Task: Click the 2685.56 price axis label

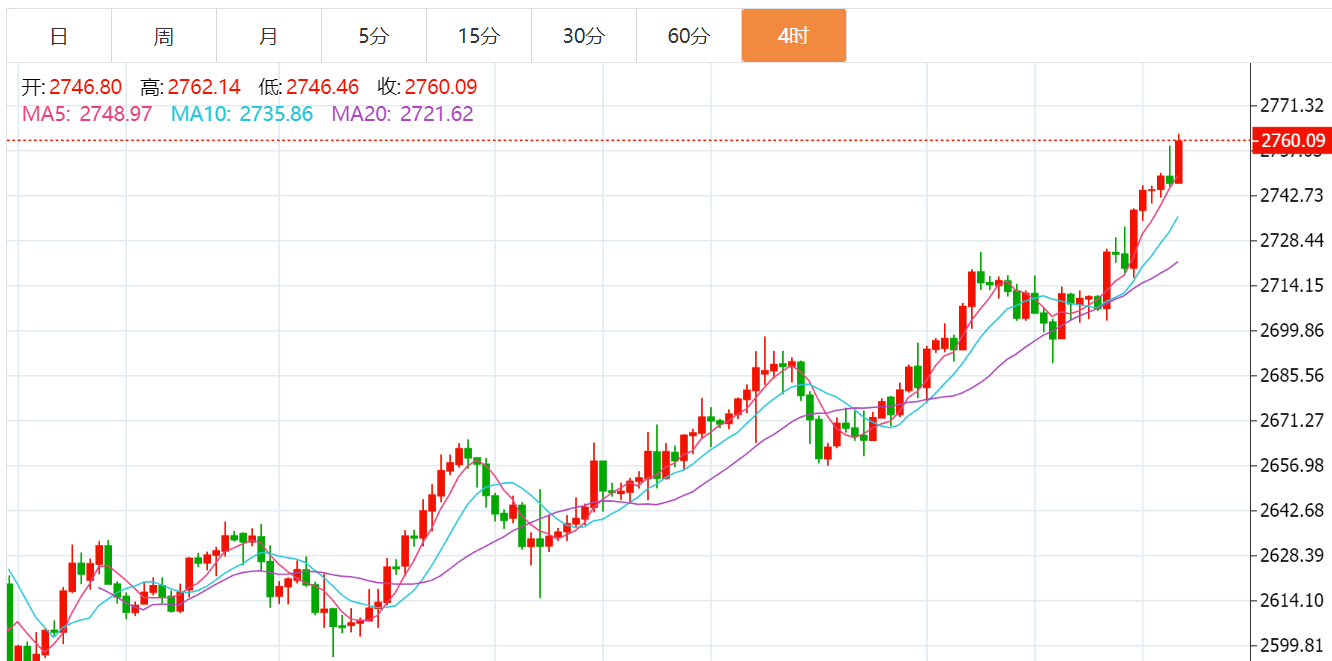Action: coord(1292,376)
